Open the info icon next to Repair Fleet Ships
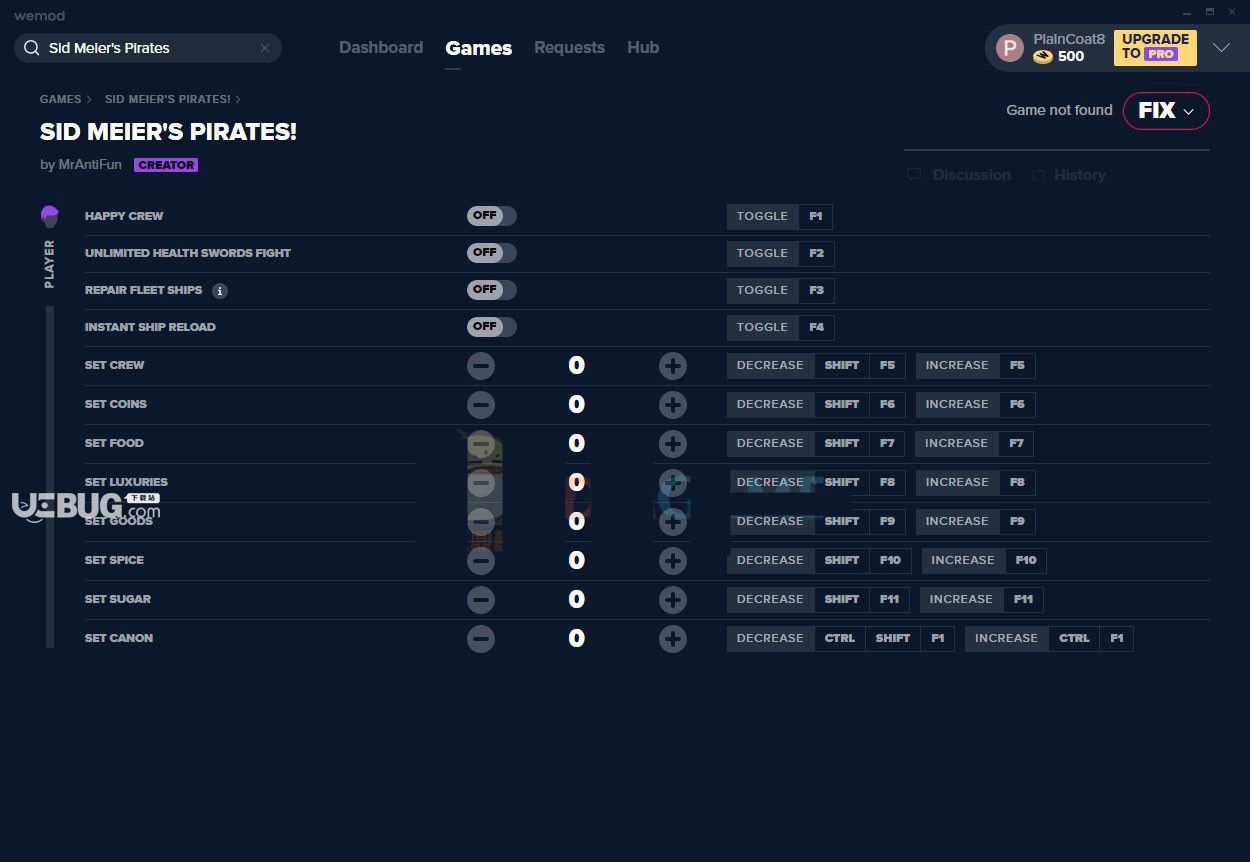Image resolution: width=1250 pixels, height=862 pixels. pyautogui.click(x=220, y=291)
